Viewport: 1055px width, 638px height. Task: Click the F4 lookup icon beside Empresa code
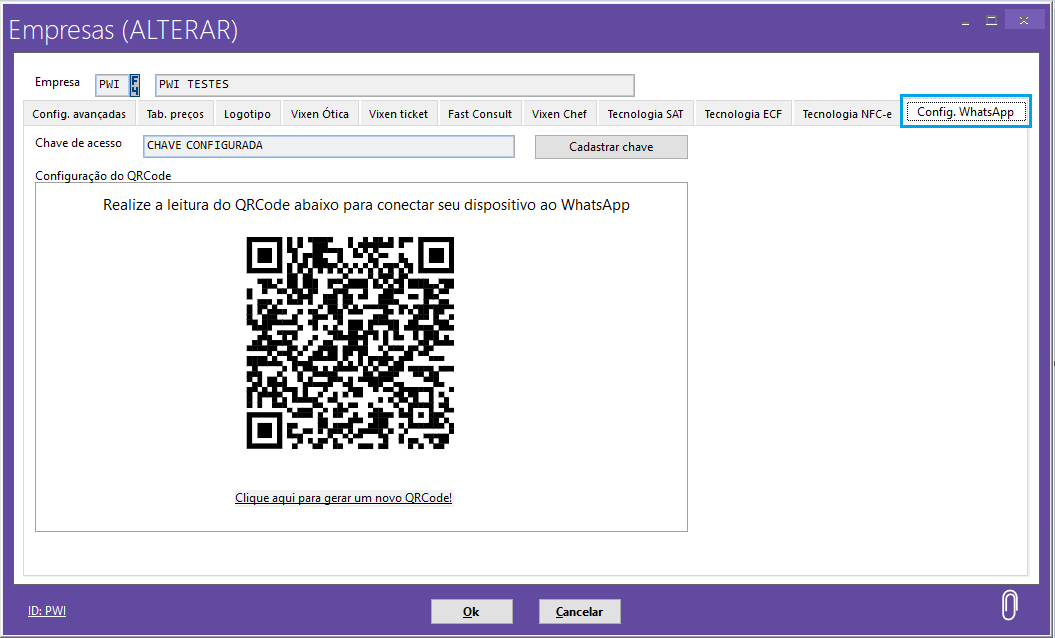click(135, 85)
